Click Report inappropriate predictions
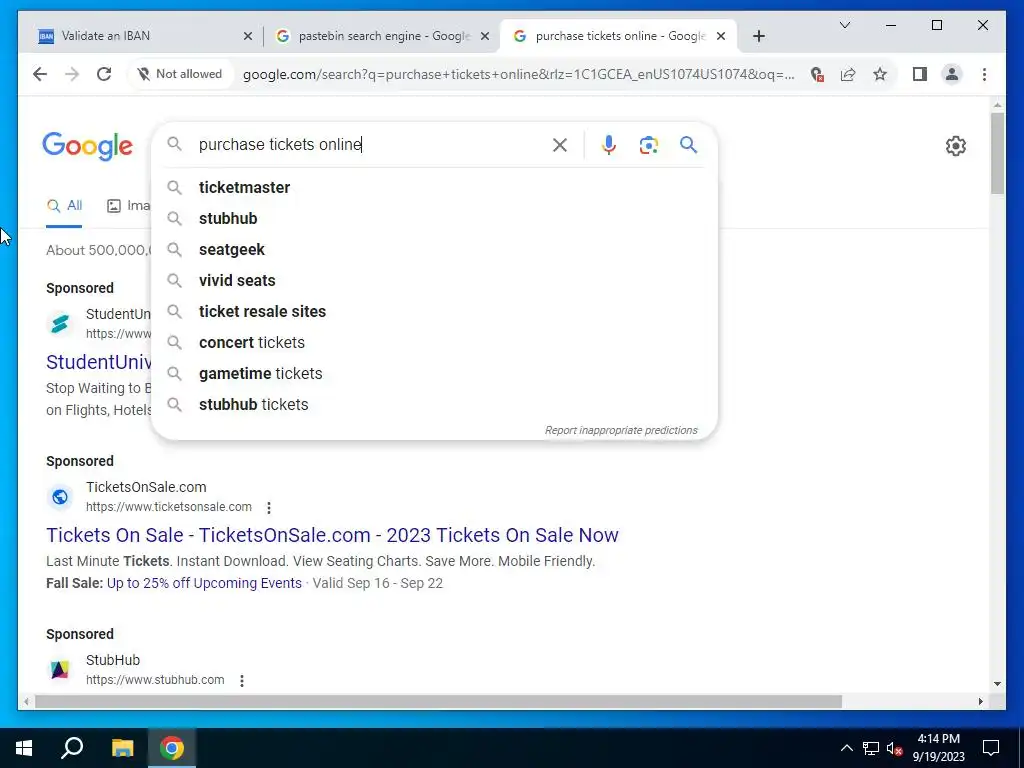This screenshot has width=1024, height=768. pos(621,430)
